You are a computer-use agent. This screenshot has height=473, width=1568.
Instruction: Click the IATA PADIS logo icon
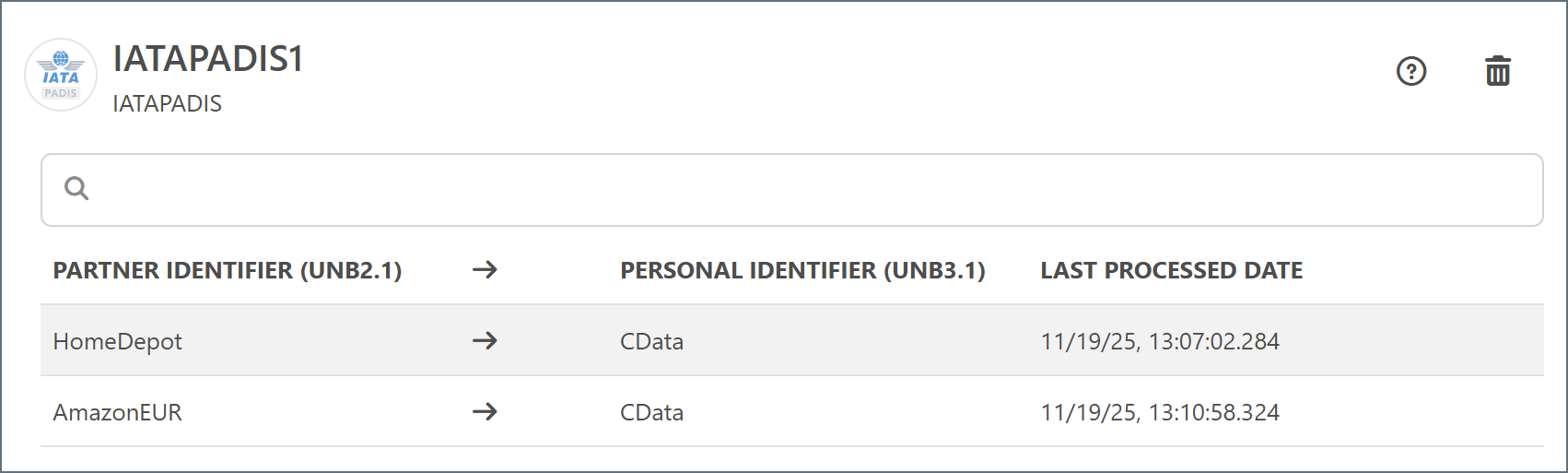click(61, 75)
